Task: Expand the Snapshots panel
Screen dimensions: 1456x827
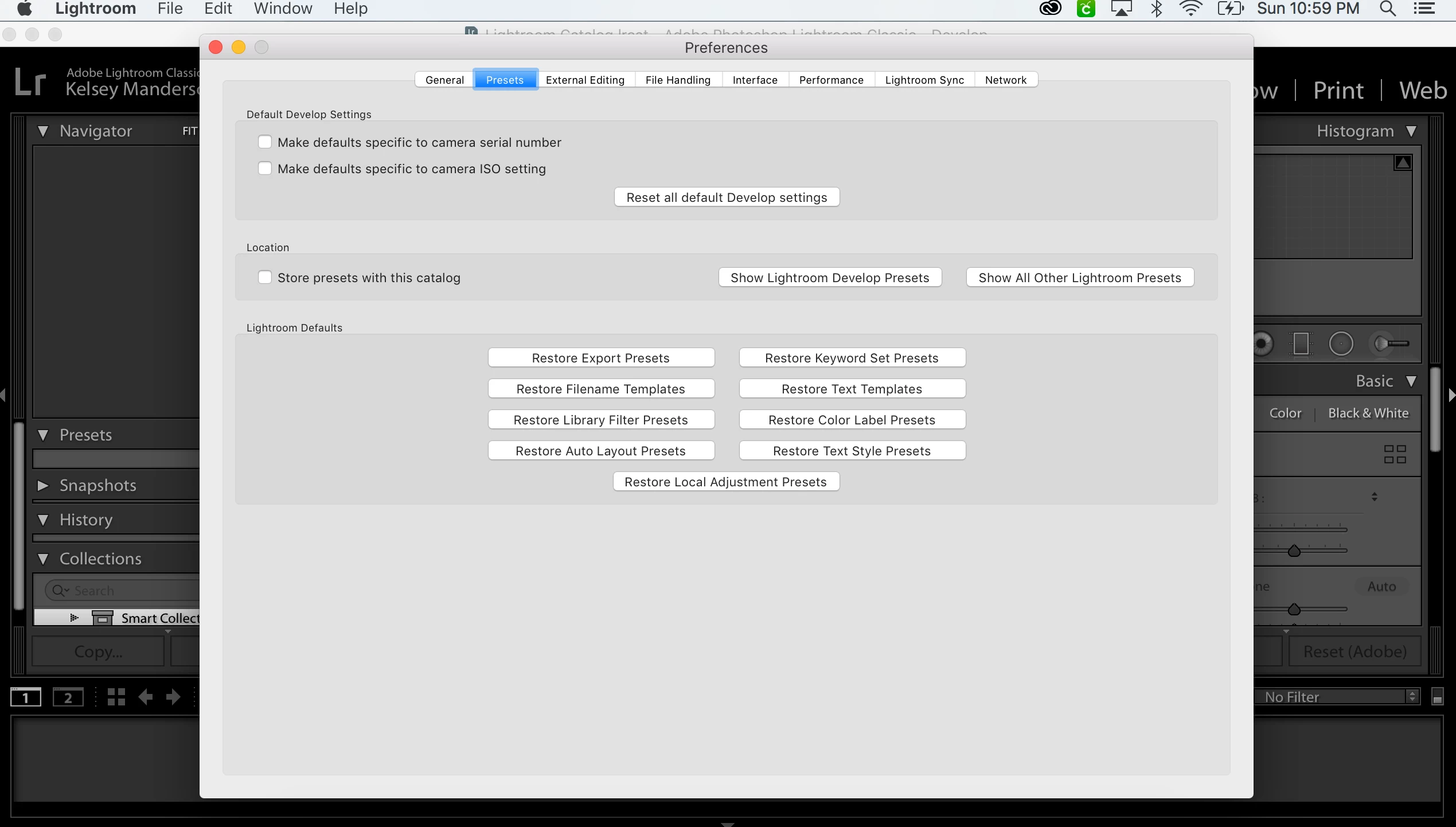Action: click(43, 485)
